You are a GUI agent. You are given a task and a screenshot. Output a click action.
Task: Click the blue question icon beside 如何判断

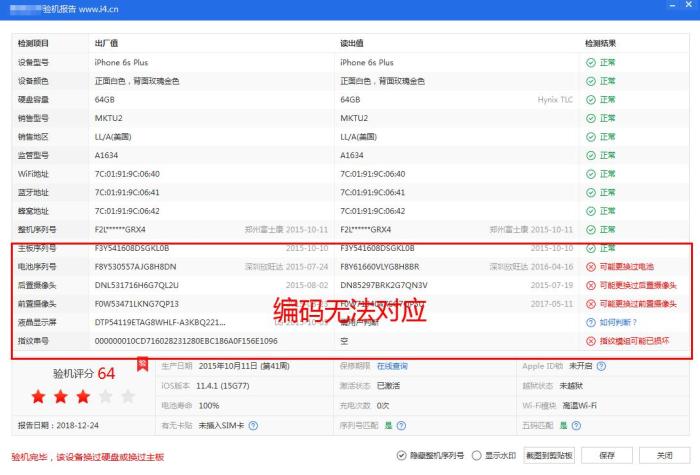pos(591,322)
